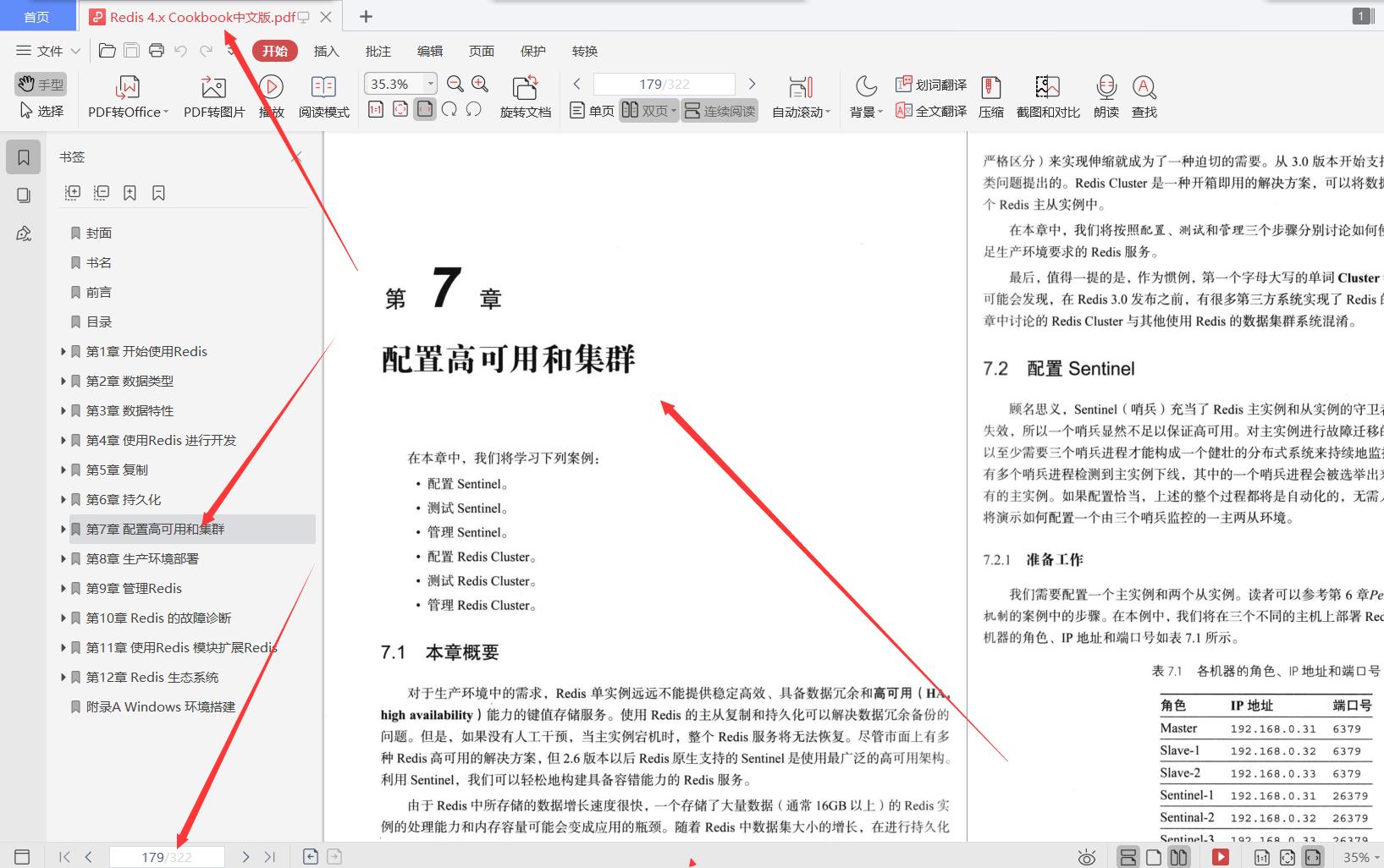Open the 保护 ribbon tab
Image resolution: width=1384 pixels, height=868 pixels.
coord(533,51)
